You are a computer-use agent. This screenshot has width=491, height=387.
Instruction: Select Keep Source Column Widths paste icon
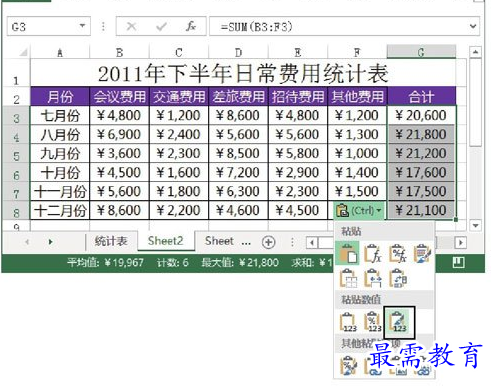tap(372, 279)
